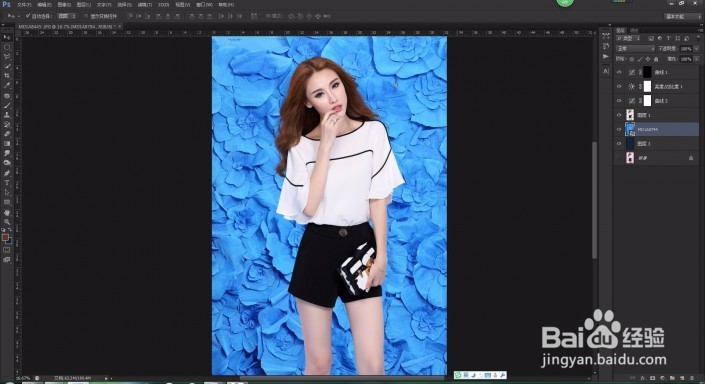
Task: Open the Filter menu
Action: 144,4
